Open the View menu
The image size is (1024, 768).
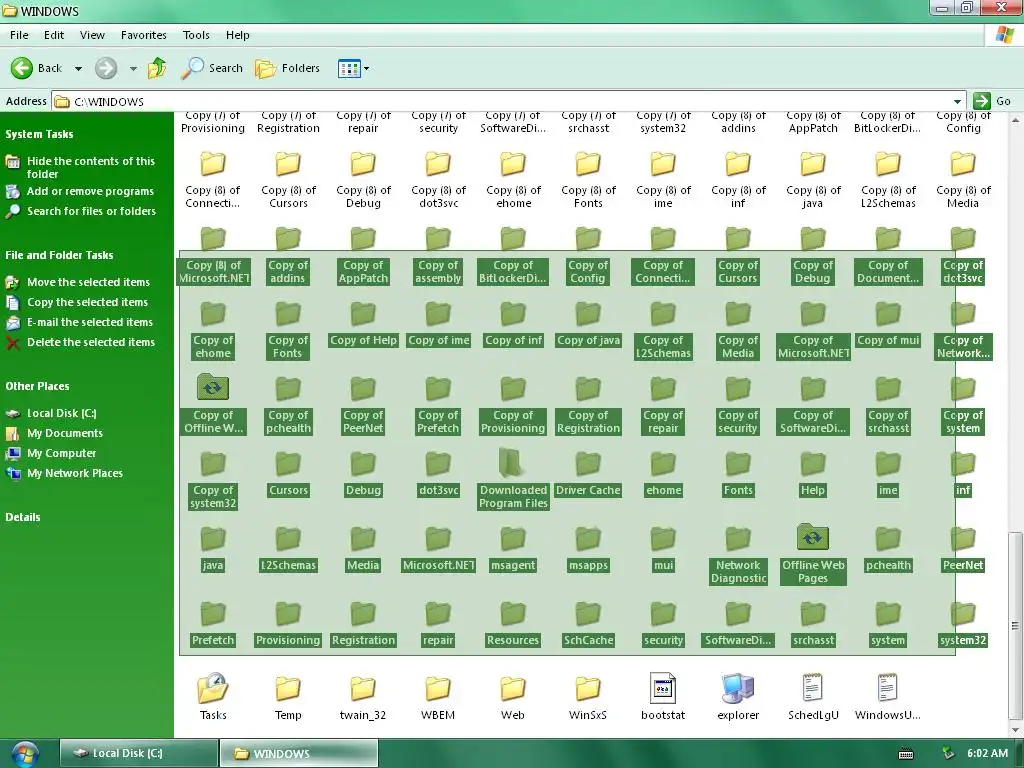pos(92,35)
